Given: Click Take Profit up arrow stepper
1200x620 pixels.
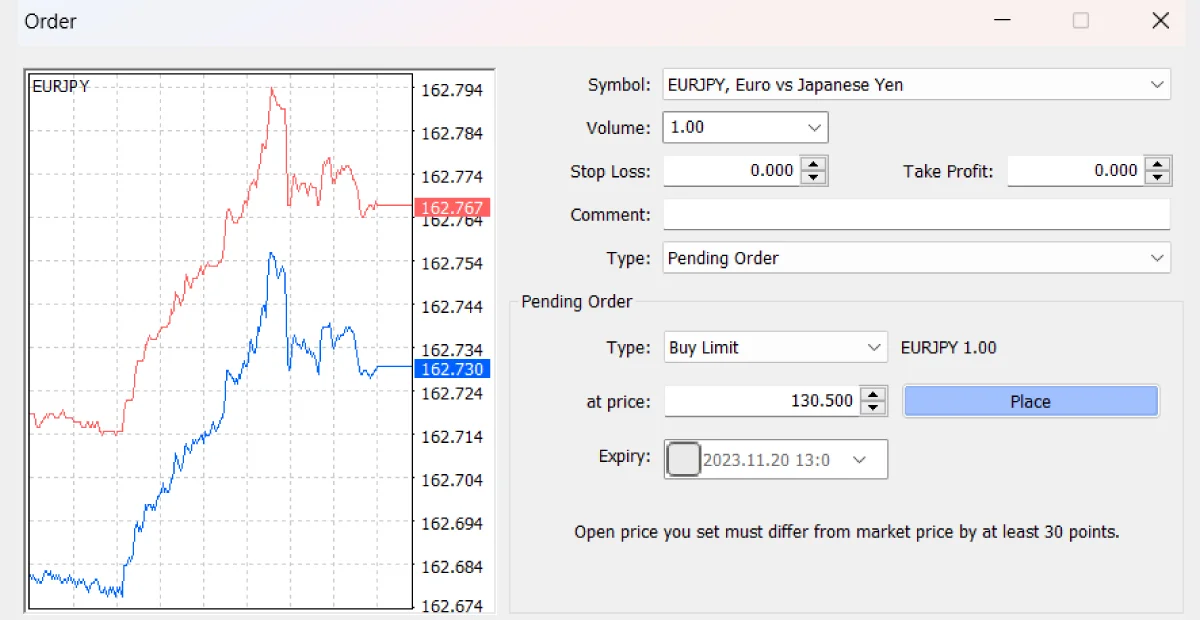Looking at the screenshot, I should pos(1158,164).
